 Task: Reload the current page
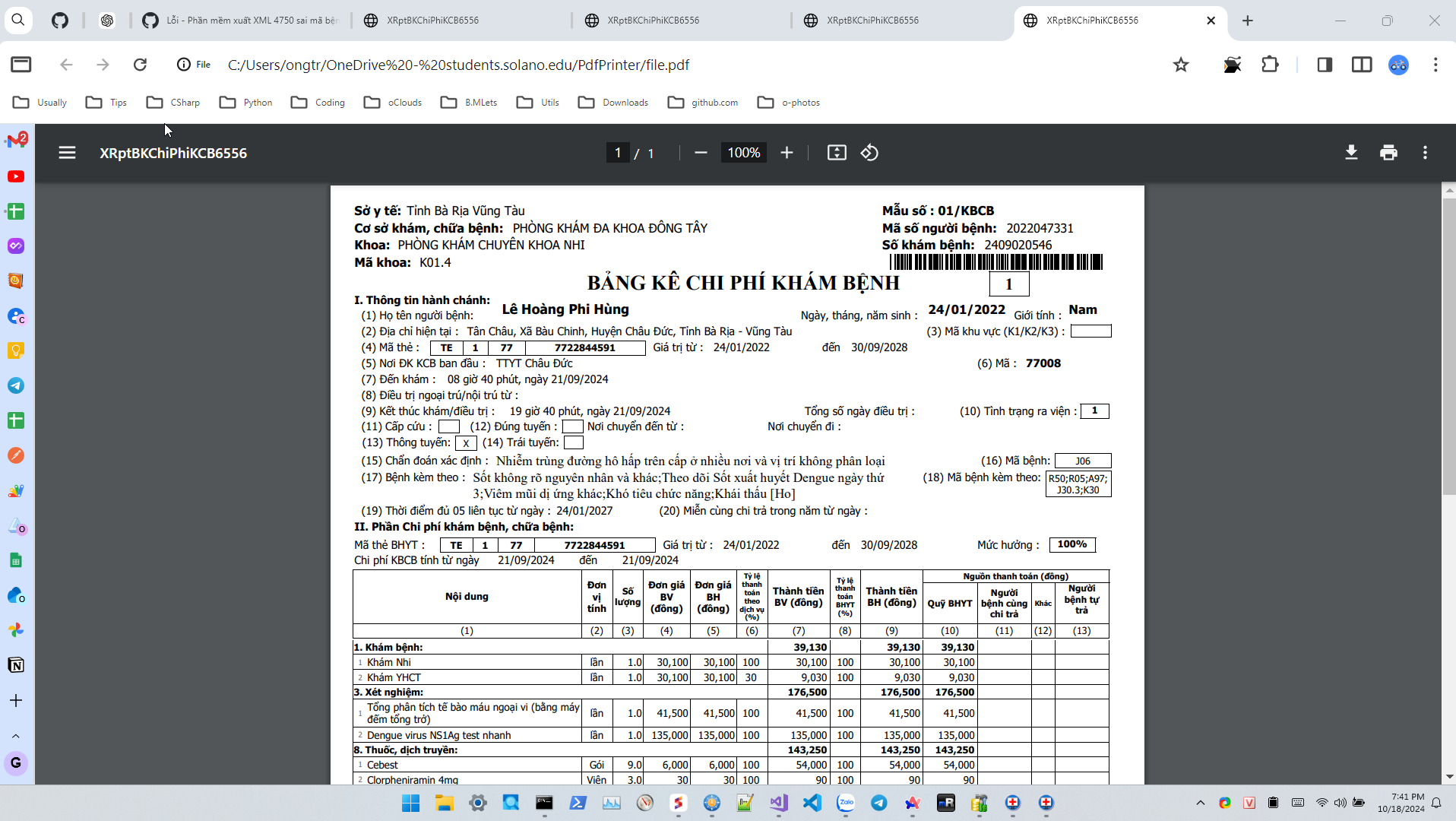pos(140,65)
